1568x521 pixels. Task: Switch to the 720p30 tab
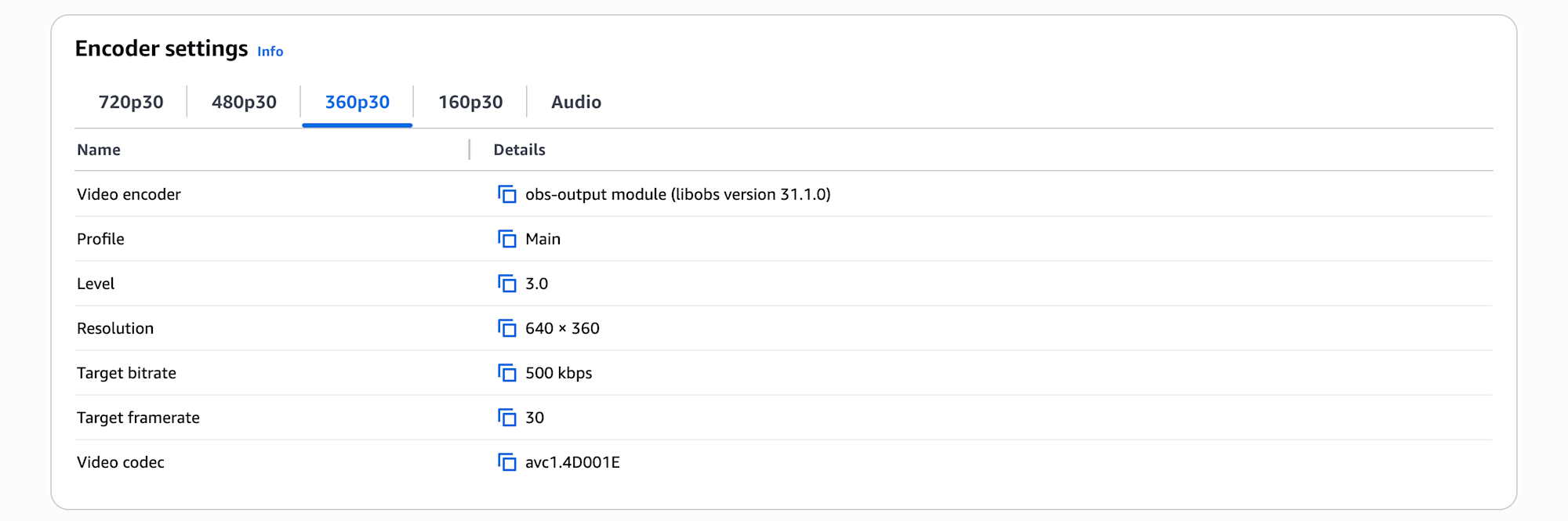coord(131,102)
